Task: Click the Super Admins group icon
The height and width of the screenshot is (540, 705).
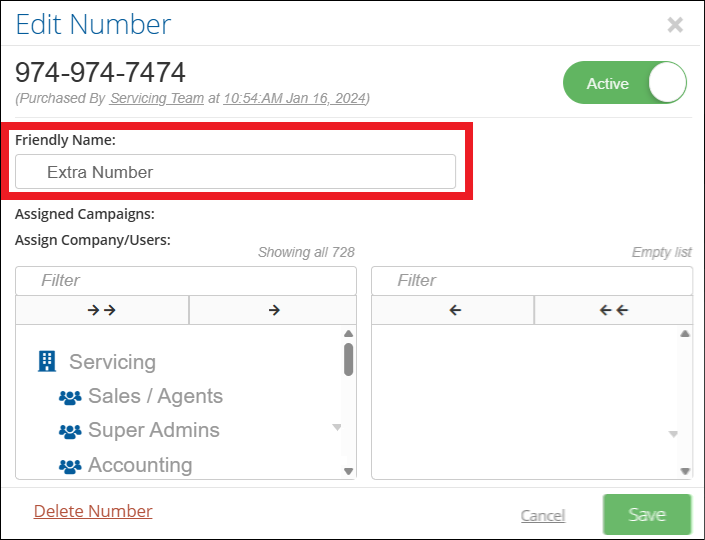Action: click(70, 431)
